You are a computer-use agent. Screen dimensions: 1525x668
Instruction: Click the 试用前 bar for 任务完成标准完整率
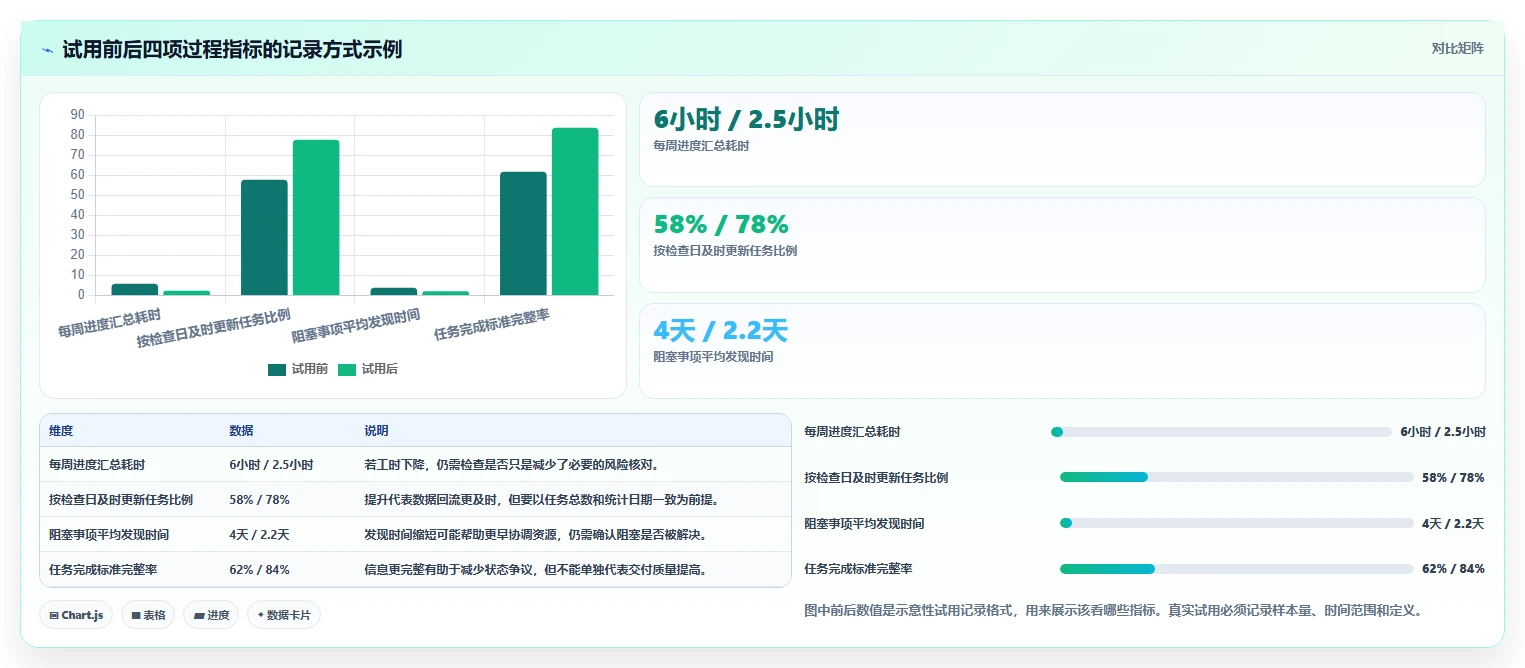point(523,233)
